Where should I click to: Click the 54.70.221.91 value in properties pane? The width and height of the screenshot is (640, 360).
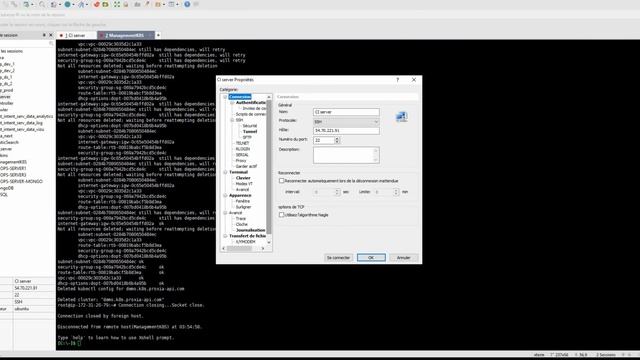click(26, 288)
